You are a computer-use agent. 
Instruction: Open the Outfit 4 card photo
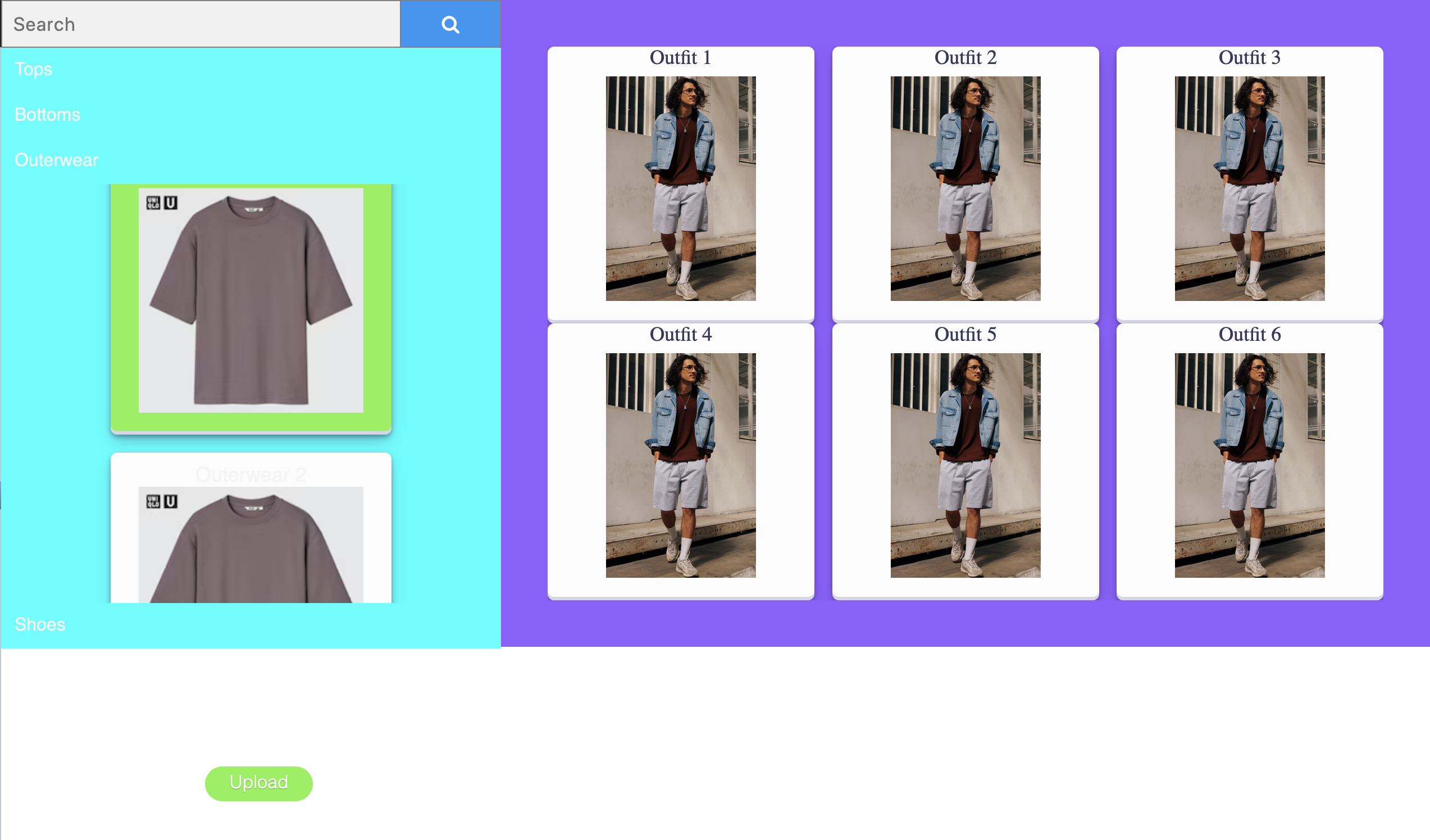[680, 465]
